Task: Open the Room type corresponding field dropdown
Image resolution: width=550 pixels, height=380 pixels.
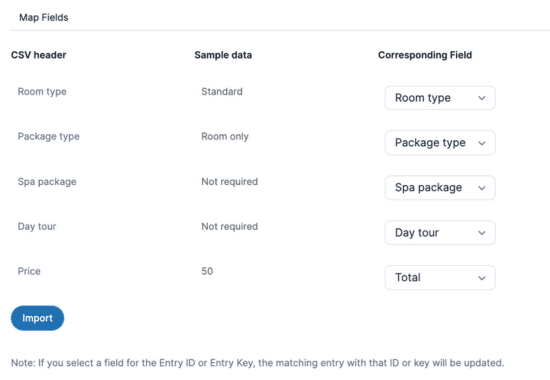Action: pos(440,98)
